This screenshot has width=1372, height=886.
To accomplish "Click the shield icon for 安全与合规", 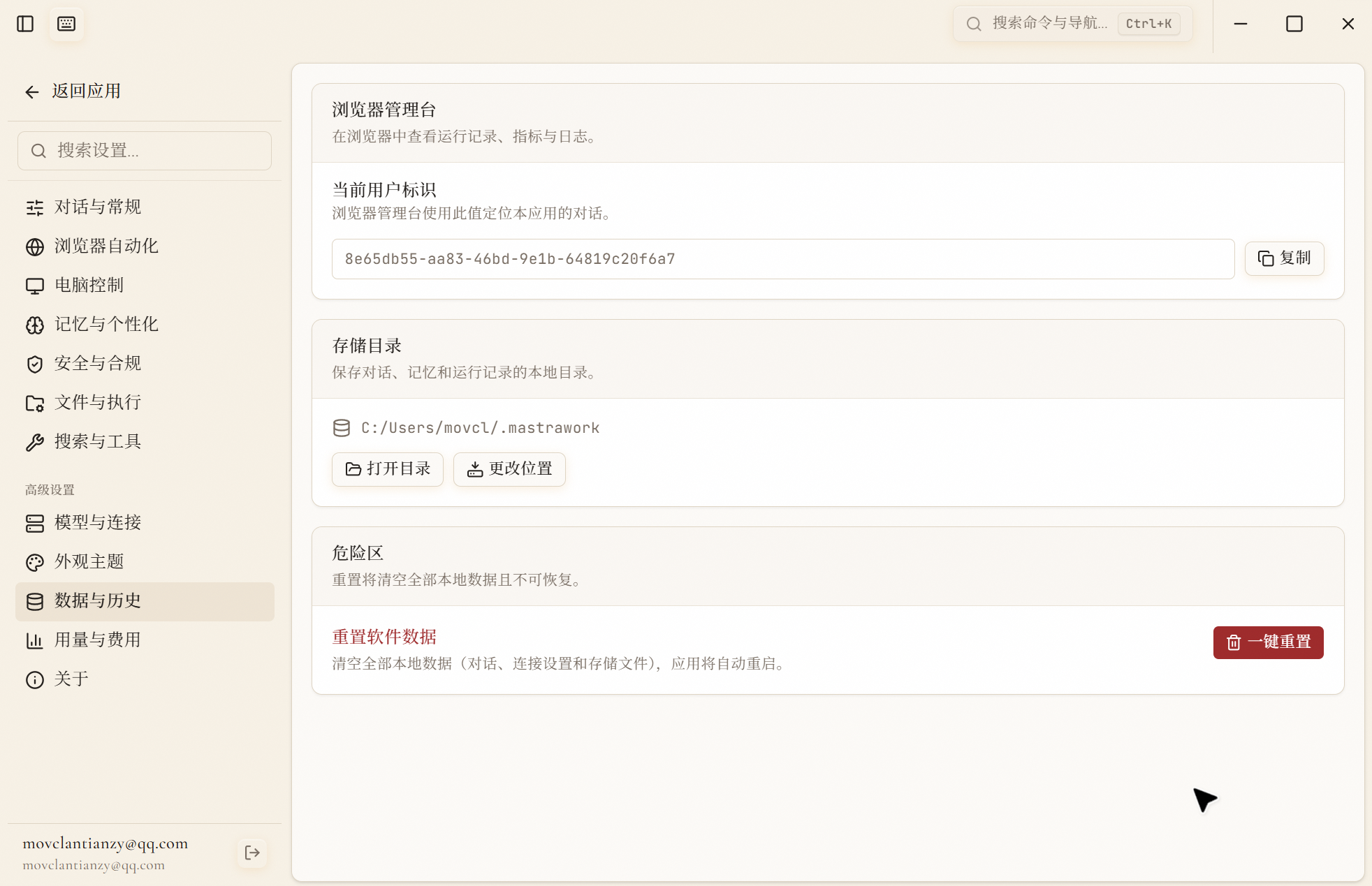I will coord(35,364).
